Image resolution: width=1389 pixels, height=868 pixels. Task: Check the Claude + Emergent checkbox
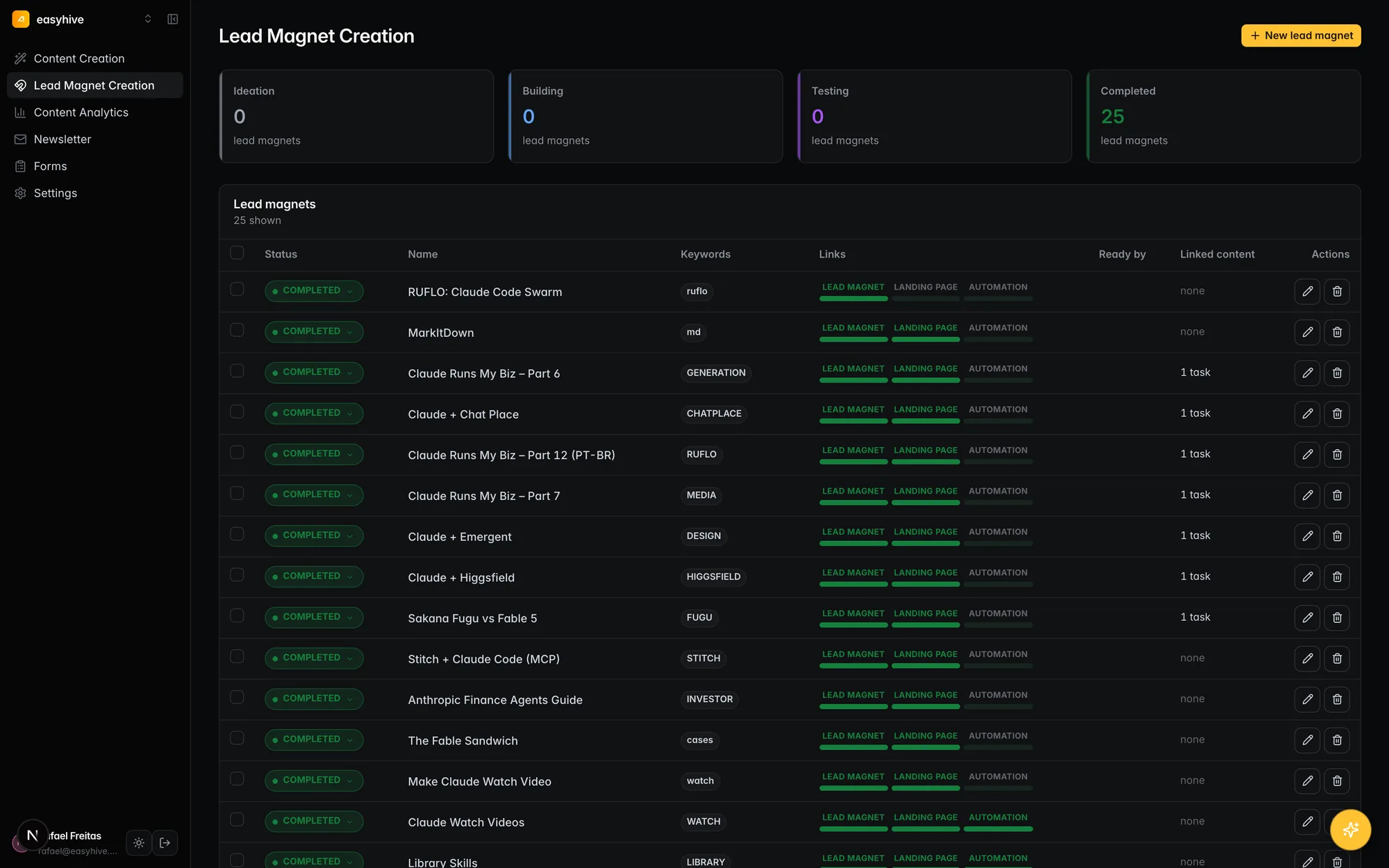click(237, 534)
